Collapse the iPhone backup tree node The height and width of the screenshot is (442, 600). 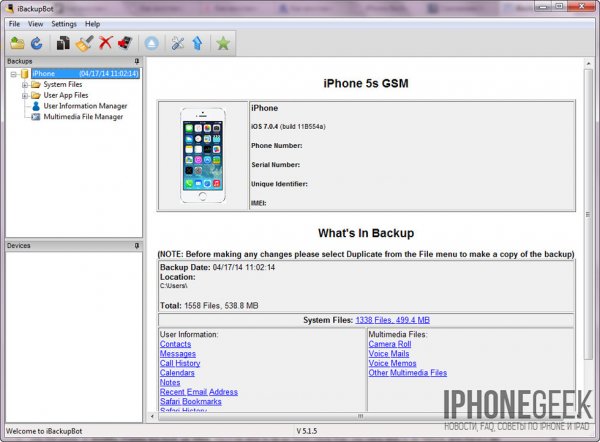pyautogui.click(x=14, y=74)
